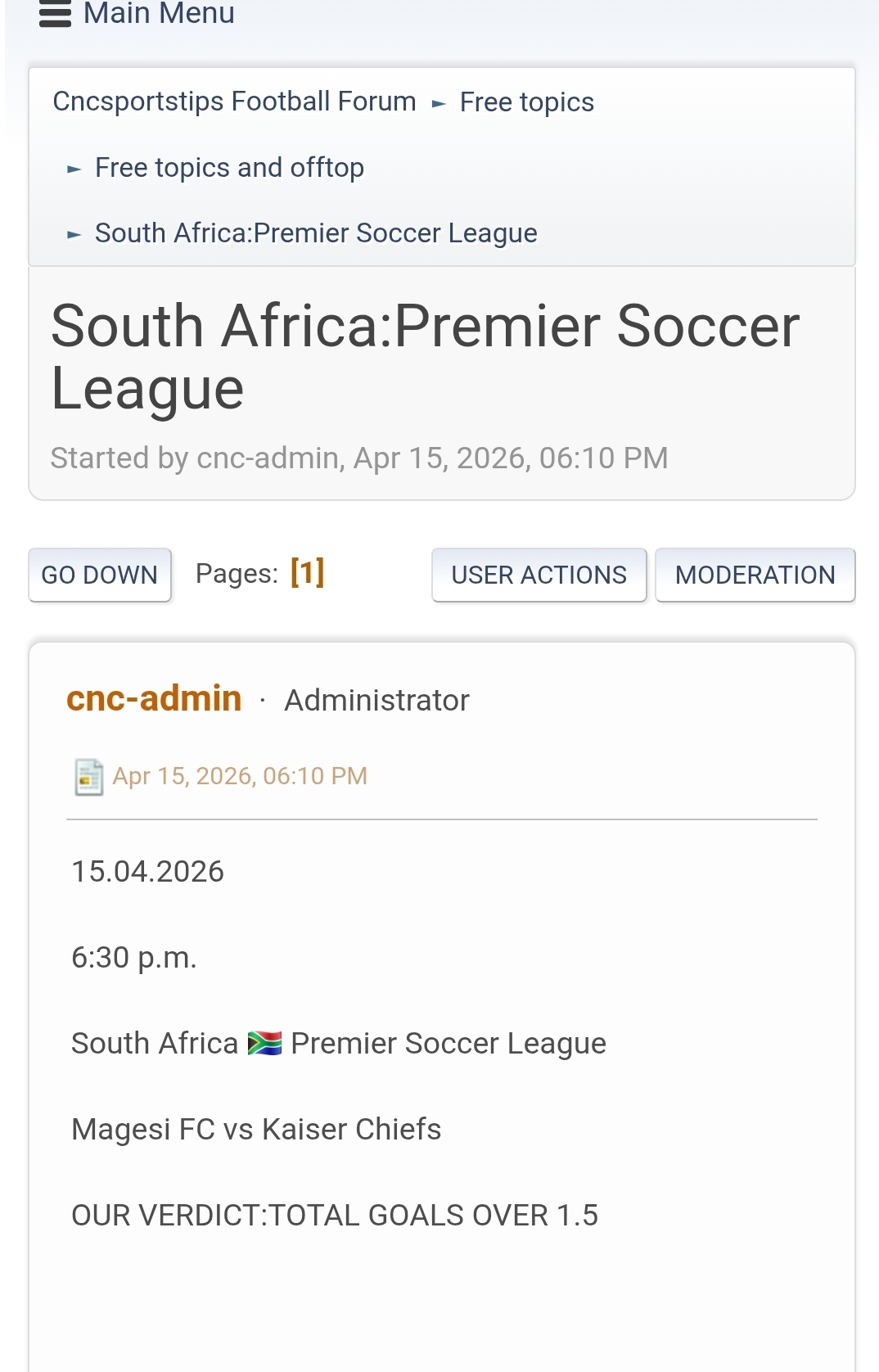
Task: Click the South Africa flag emoji
Action: coord(264,1044)
